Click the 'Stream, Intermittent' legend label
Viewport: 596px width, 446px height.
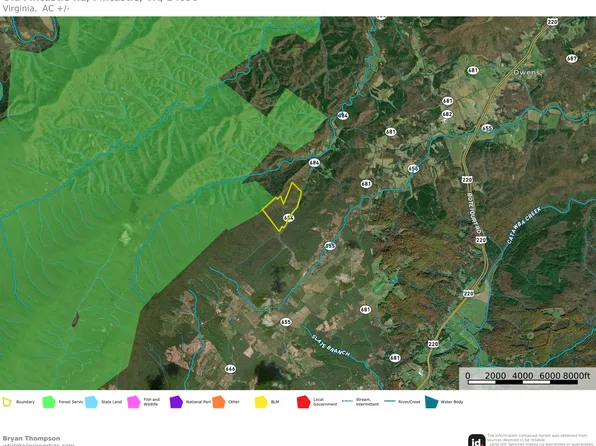[367, 402]
